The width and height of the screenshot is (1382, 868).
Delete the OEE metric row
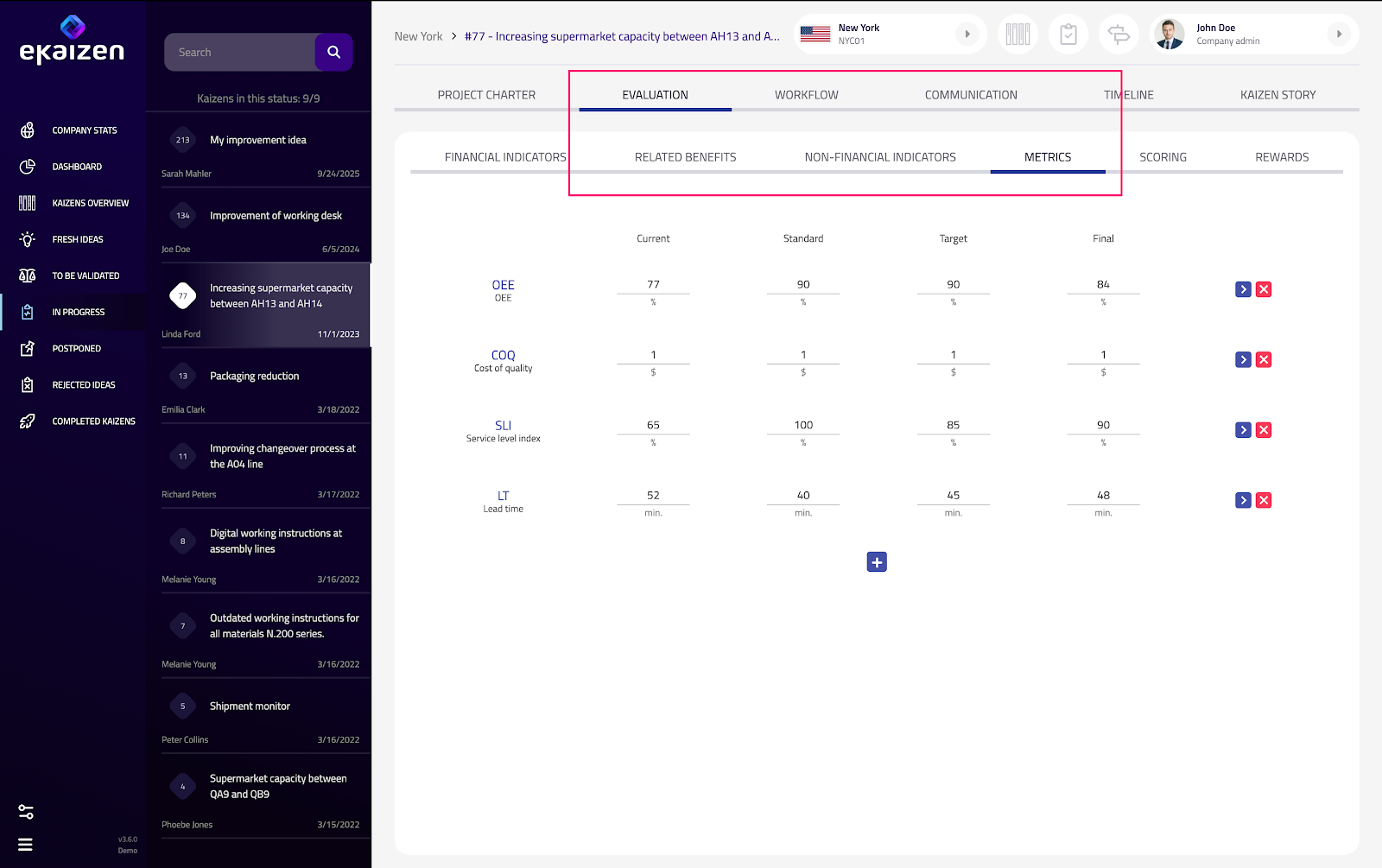point(1264,289)
